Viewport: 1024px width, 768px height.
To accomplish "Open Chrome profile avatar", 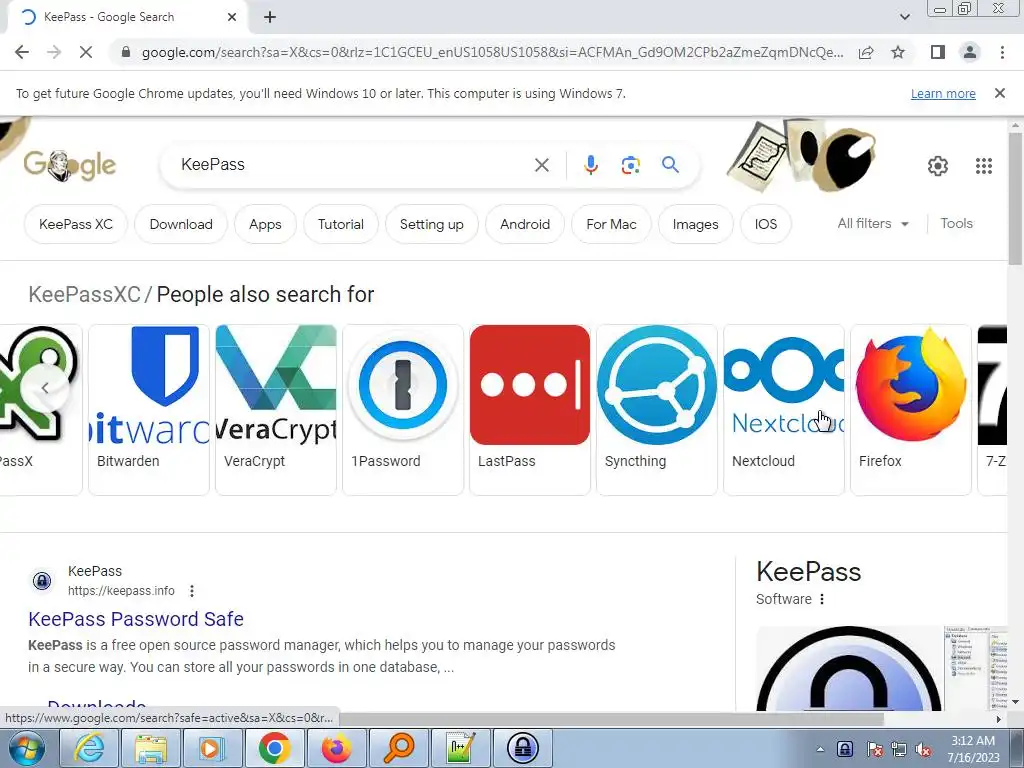I will click(970, 52).
